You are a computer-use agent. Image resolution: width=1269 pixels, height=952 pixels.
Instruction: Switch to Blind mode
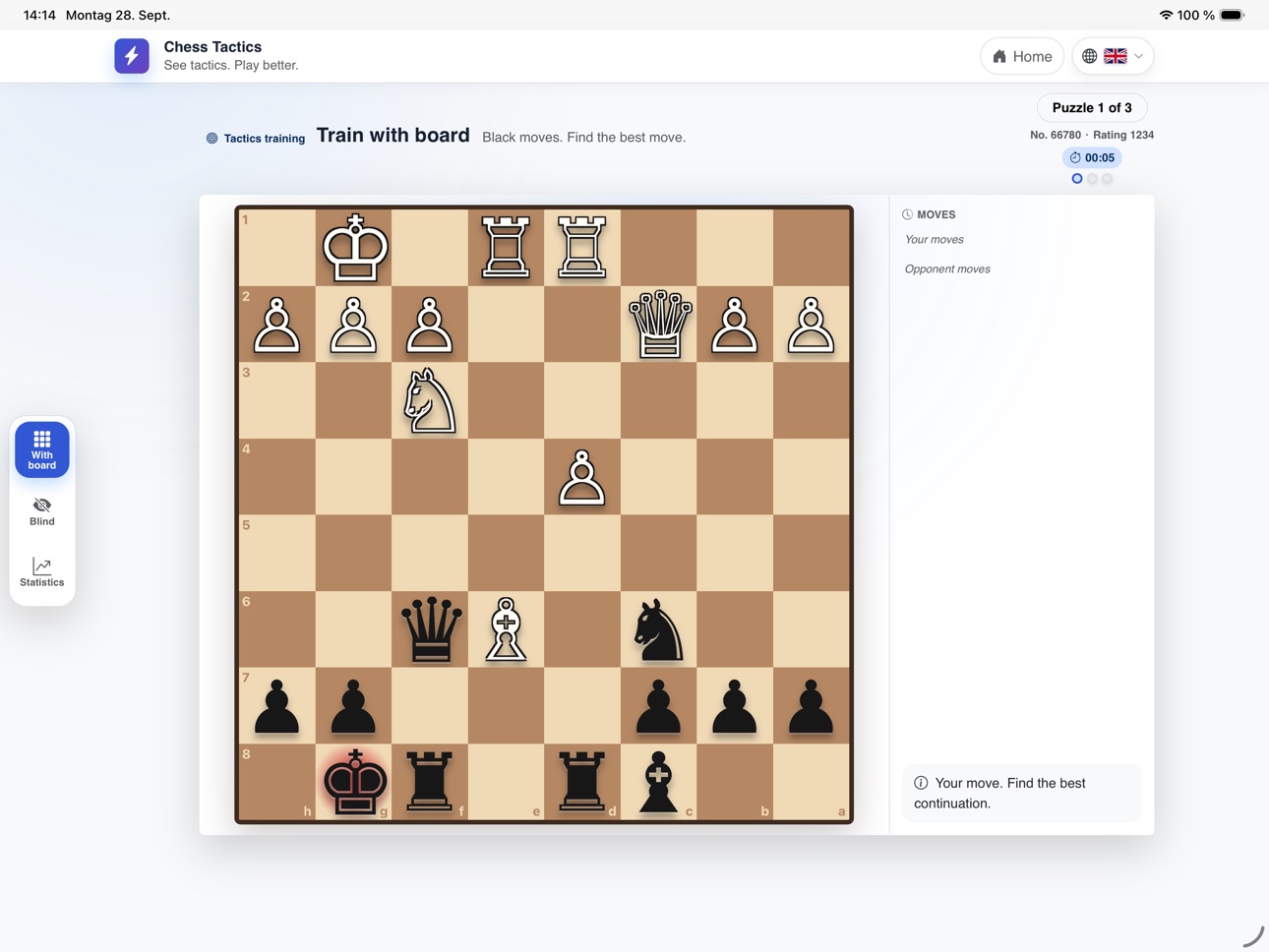[x=42, y=511]
